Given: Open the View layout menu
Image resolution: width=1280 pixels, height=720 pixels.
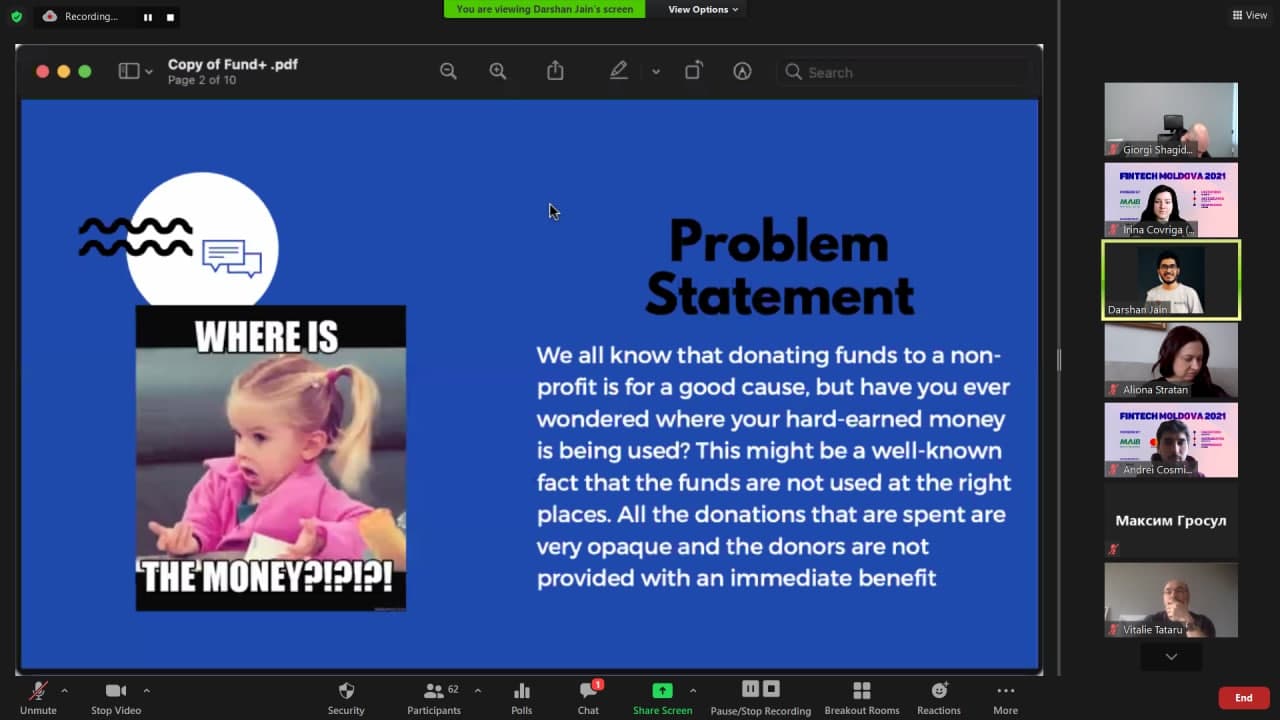Looking at the screenshot, I should (x=1250, y=15).
